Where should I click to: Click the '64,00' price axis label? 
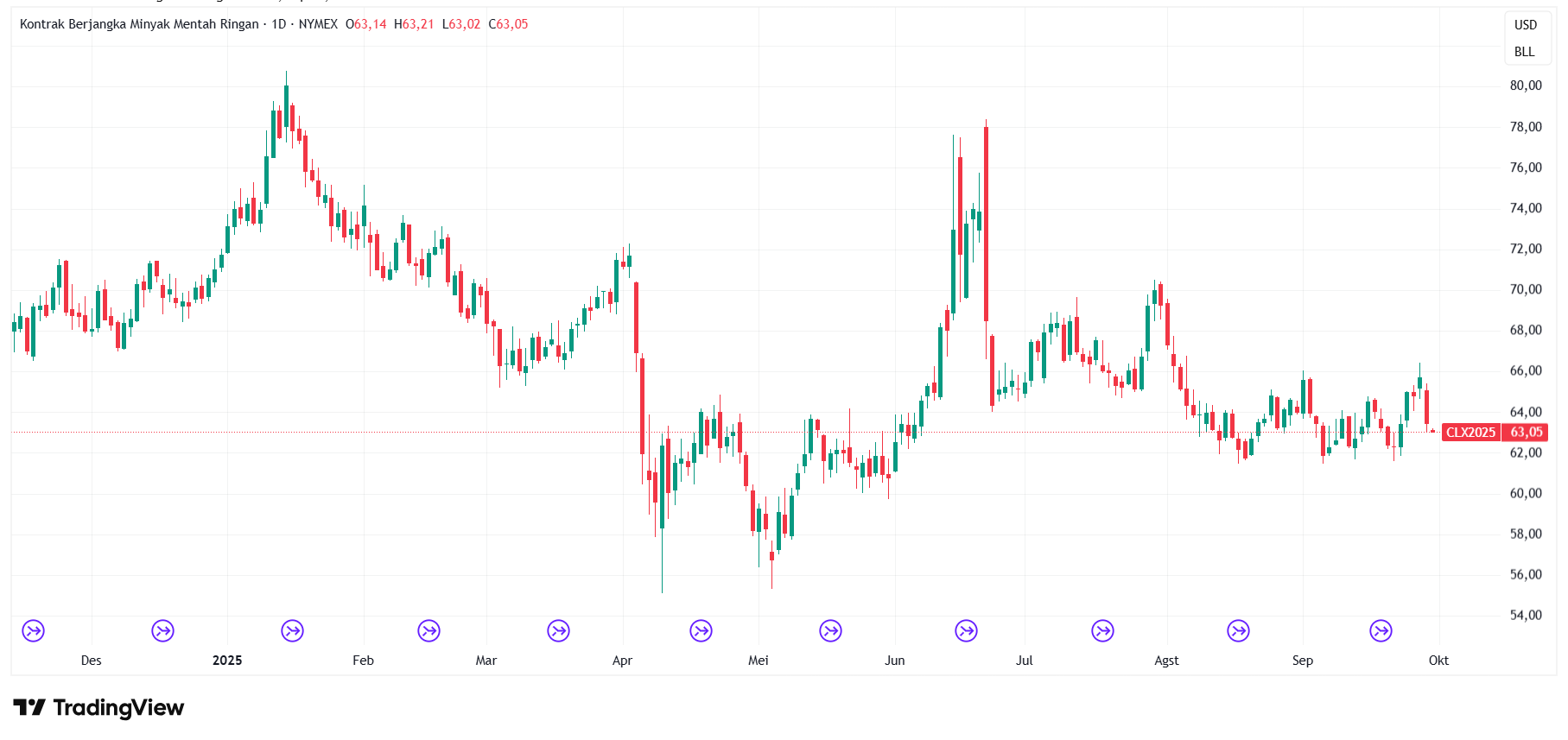point(1526,412)
